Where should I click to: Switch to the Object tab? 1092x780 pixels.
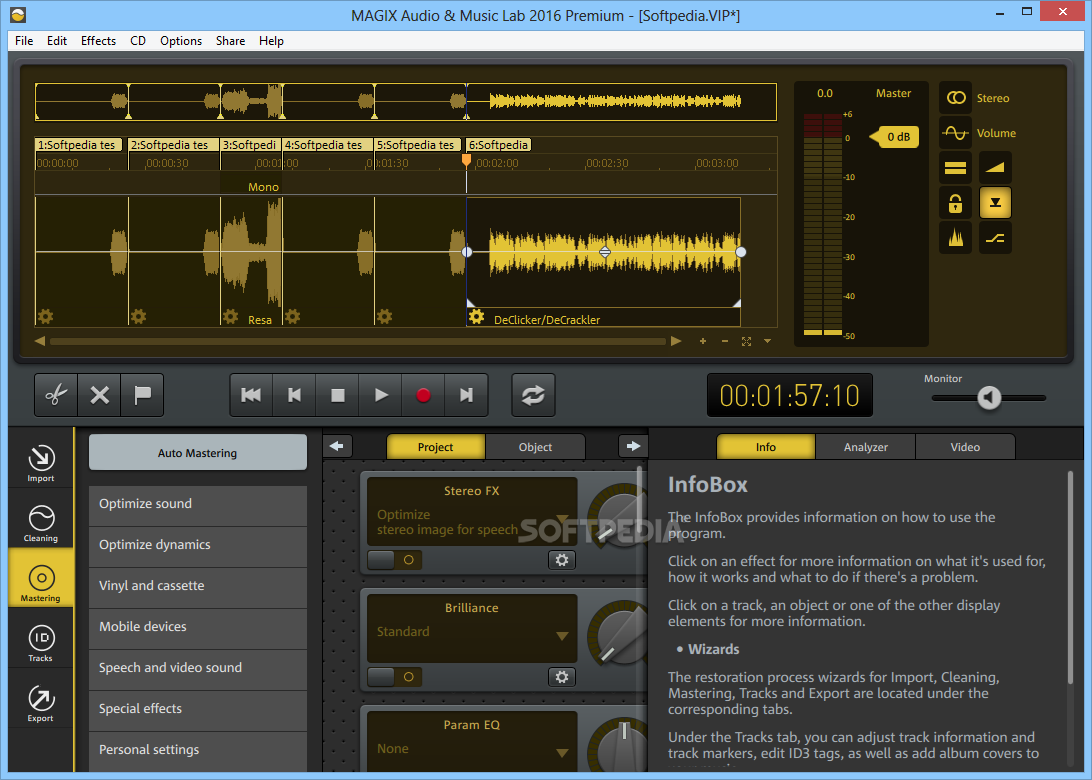535,447
